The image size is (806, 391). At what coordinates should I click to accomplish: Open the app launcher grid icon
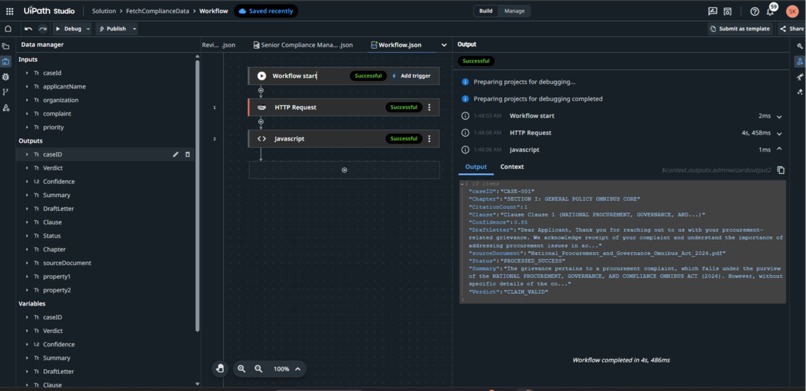(x=9, y=11)
